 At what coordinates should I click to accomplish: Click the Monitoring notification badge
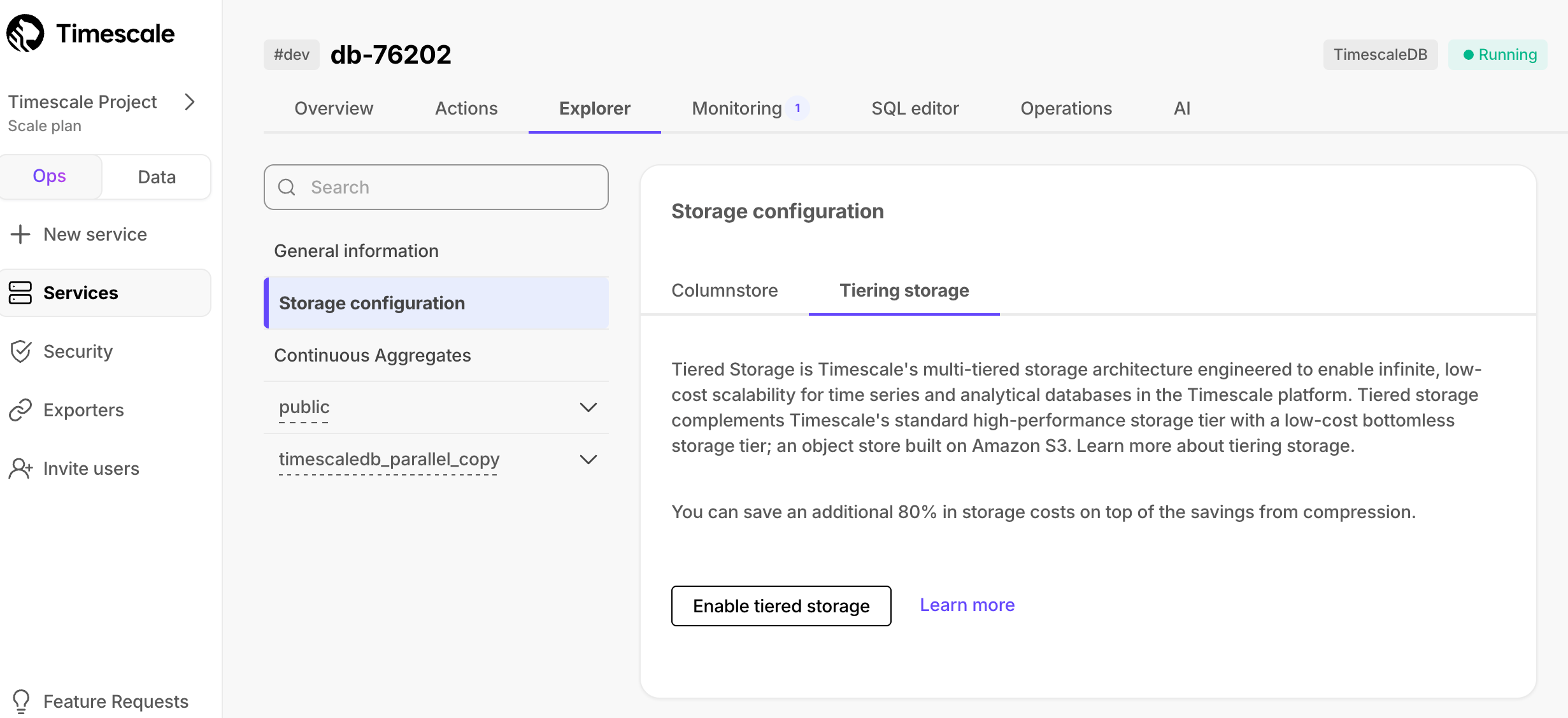[797, 108]
